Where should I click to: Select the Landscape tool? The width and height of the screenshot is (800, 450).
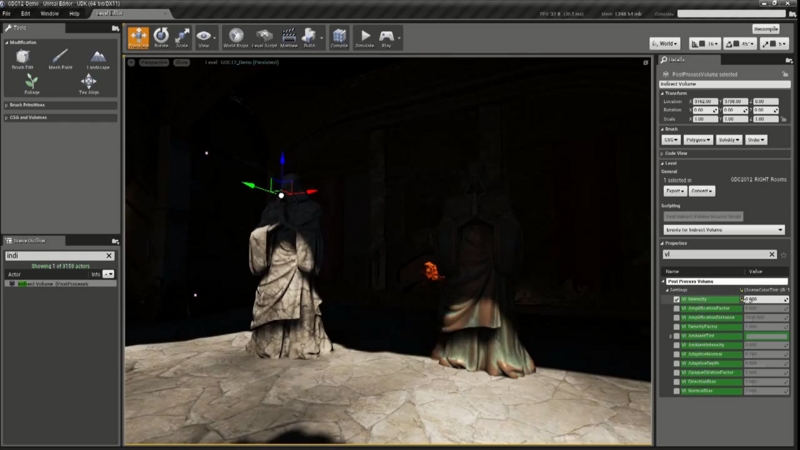pos(98,59)
